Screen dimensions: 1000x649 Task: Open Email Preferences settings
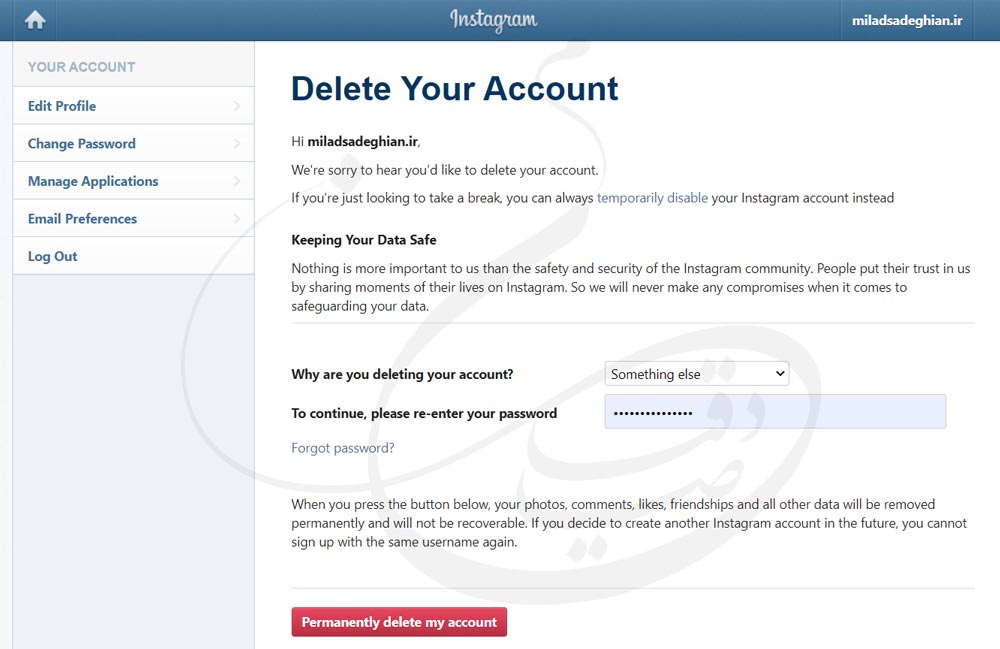(82, 219)
